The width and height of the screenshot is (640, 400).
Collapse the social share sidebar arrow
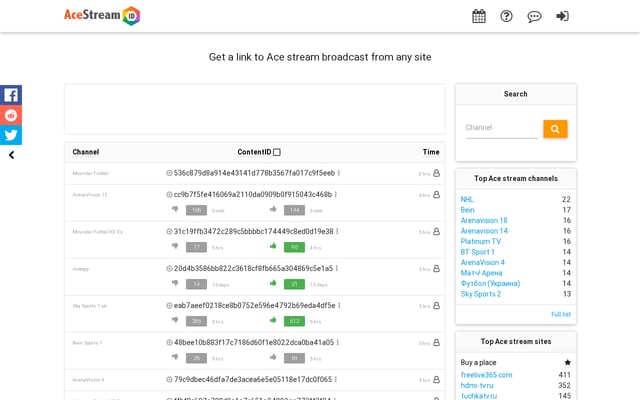(11, 155)
